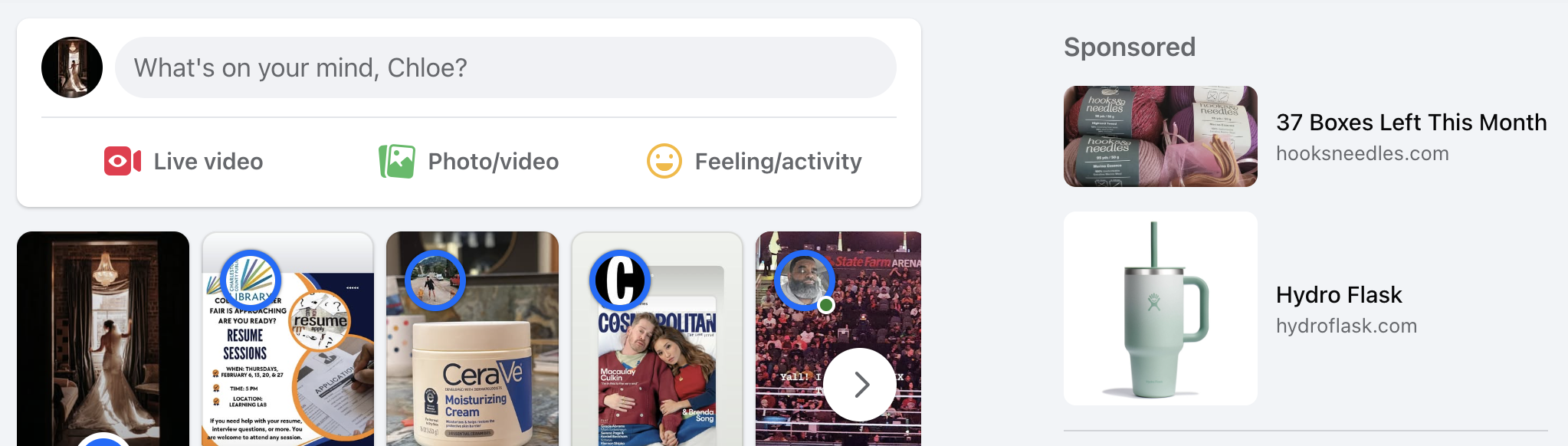Select the Live video option
Screen dimensions: 1568x446
tap(184, 161)
